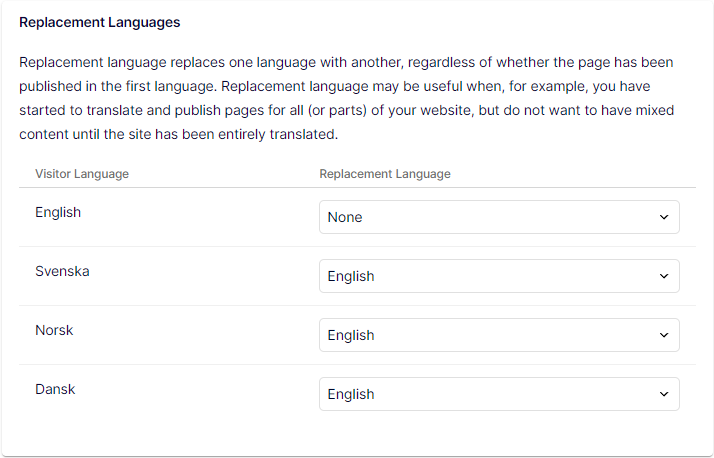714x458 pixels.
Task: Click the Visitor Language column header
Action: pyautogui.click(x=82, y=174)
